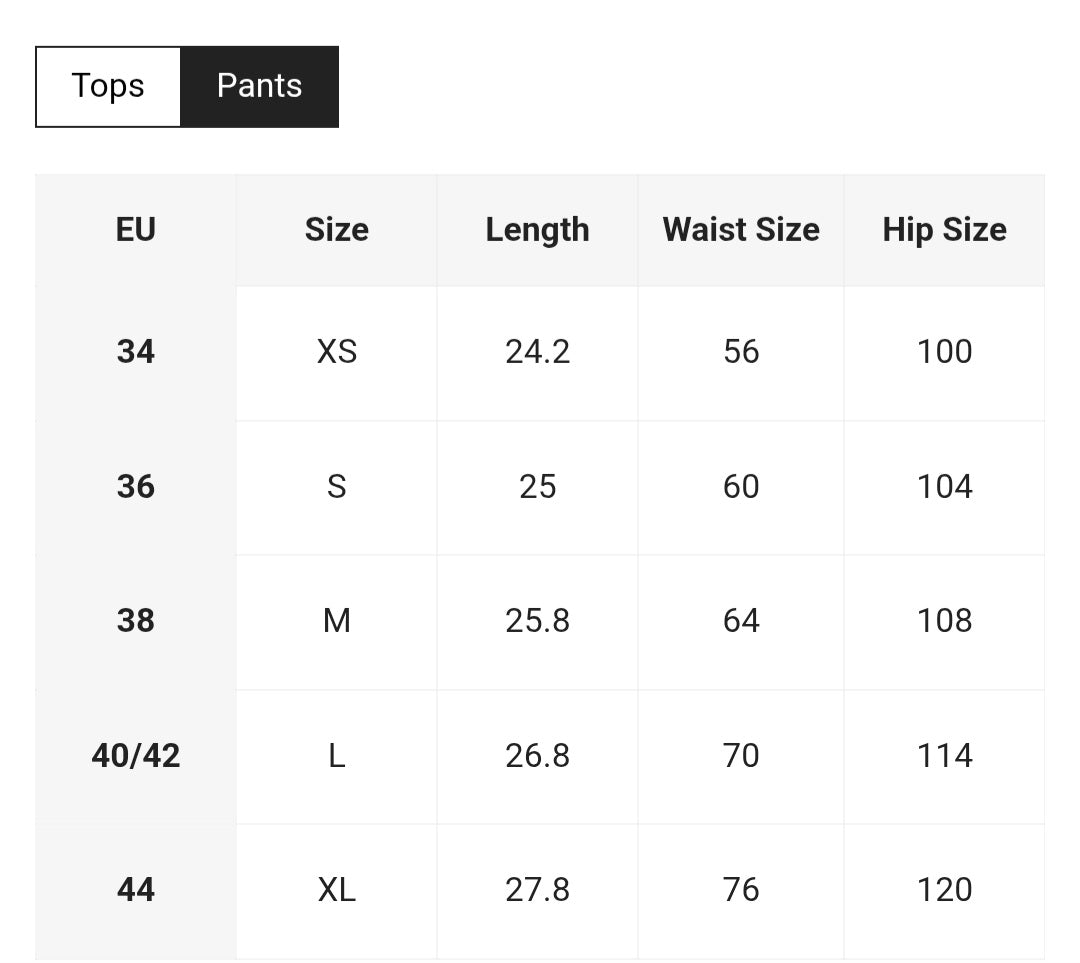Image resolution: width=1080 pixels, height=963 pixels.
Task: Click the XS size cell
Action: pyautogui.click(x=336, y=352)
